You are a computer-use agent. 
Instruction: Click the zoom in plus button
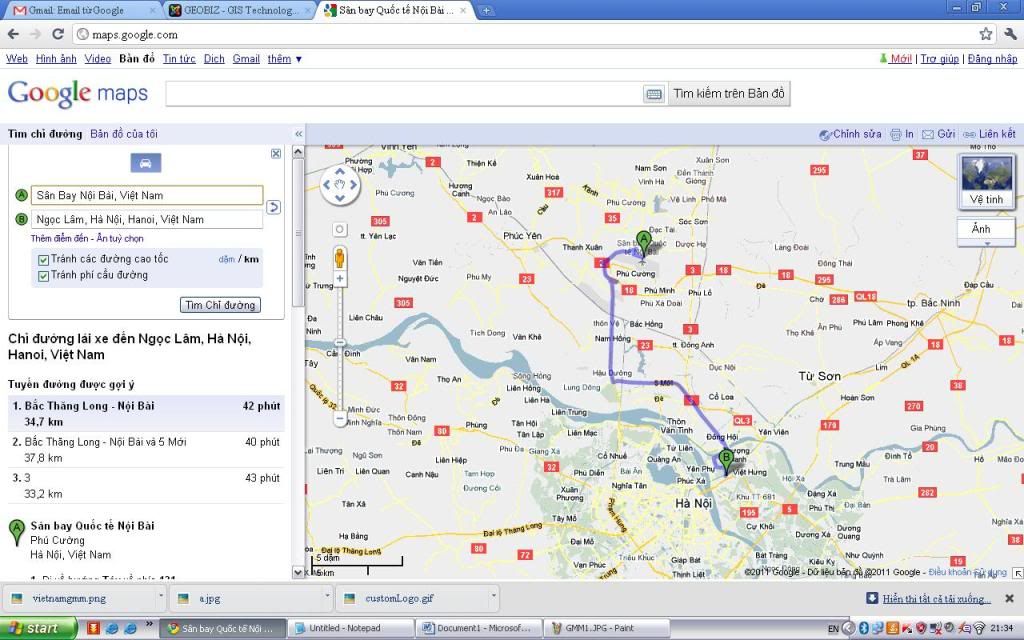340,280
